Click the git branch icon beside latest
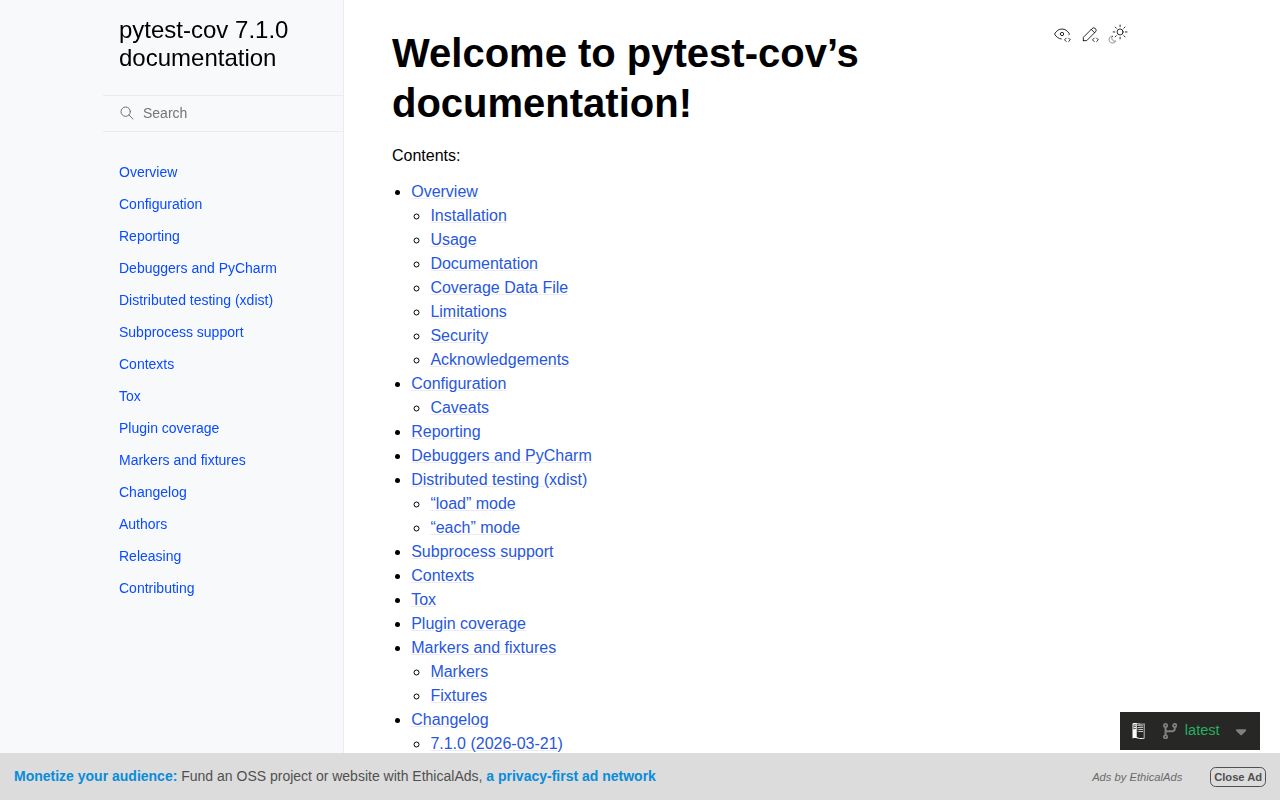Image resolution: width=1280 pixels, height=800 pixels. tap(1169, 731)
